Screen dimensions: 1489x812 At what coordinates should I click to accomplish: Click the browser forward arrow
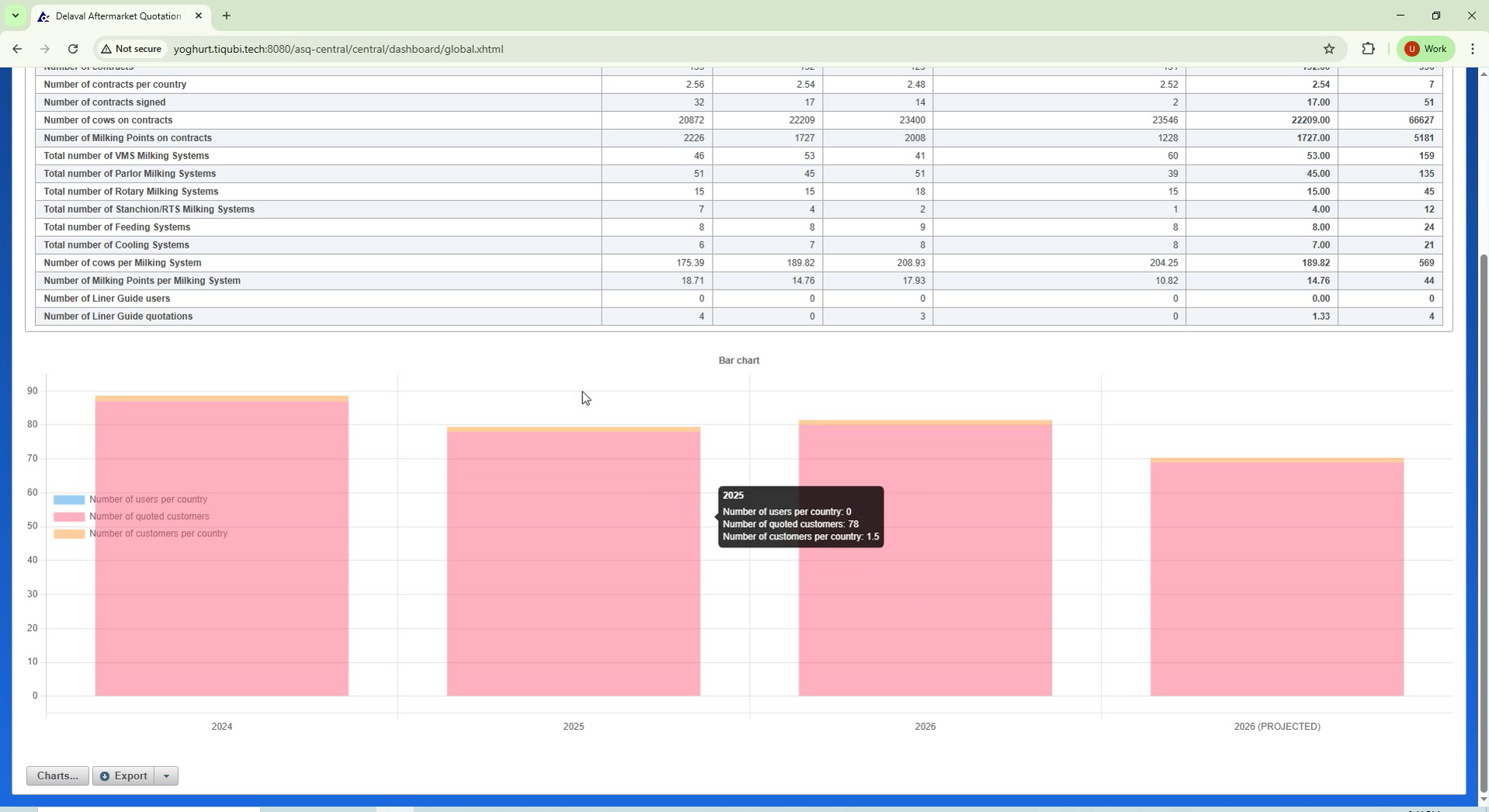tap(45, 49)
